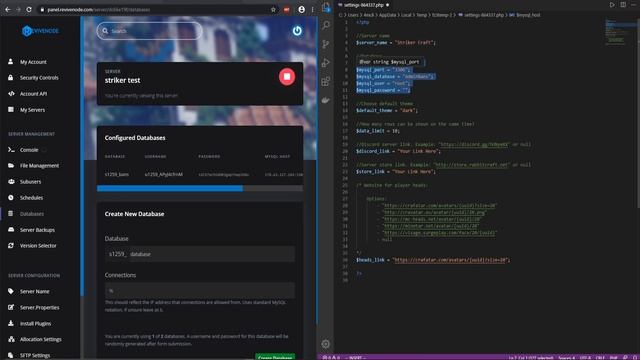Click the configured databases horizontal scrollbar
The width and height of the screenshot is (640, 360).
(170, 188)
